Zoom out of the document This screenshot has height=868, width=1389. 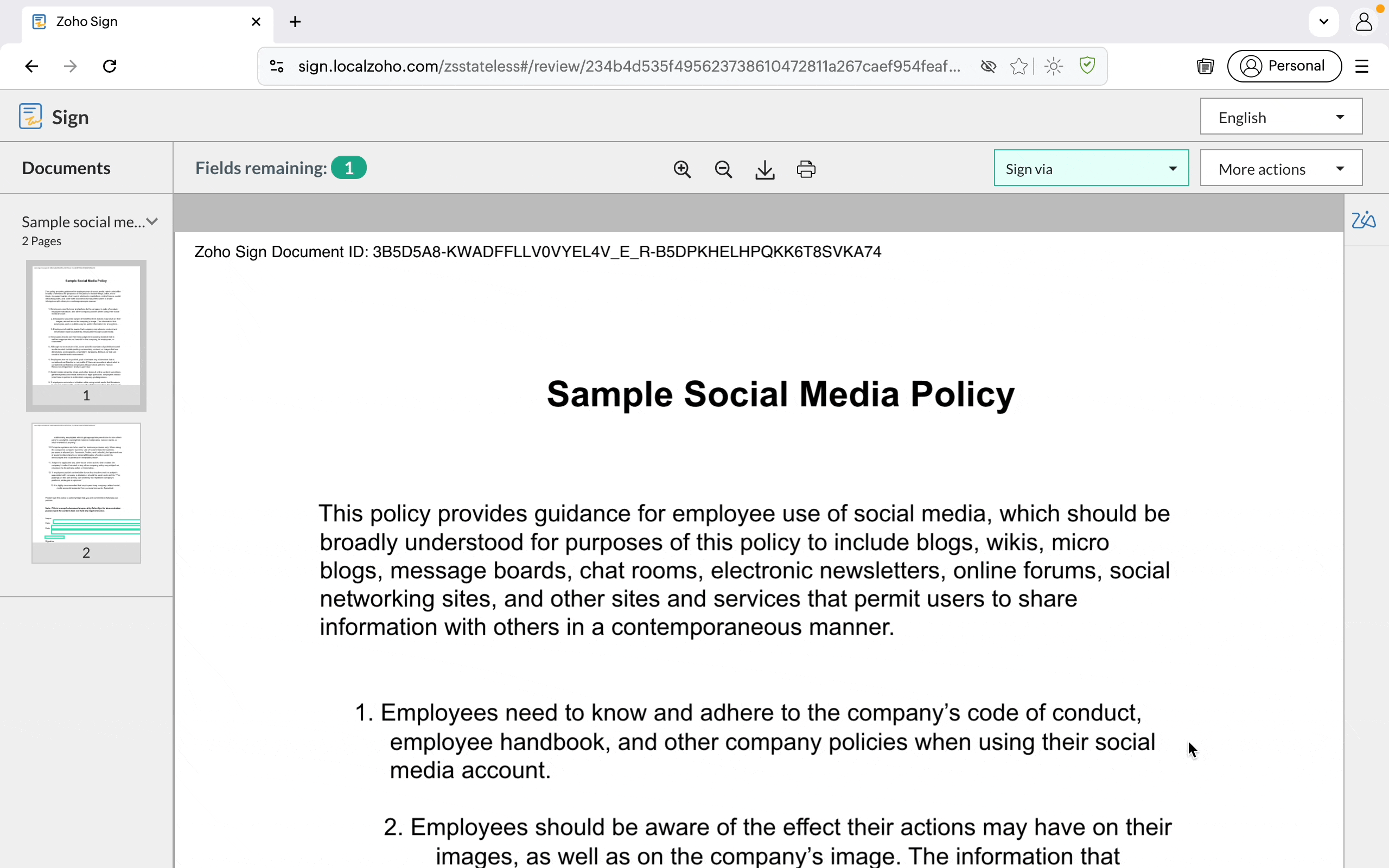click(723, 169)
